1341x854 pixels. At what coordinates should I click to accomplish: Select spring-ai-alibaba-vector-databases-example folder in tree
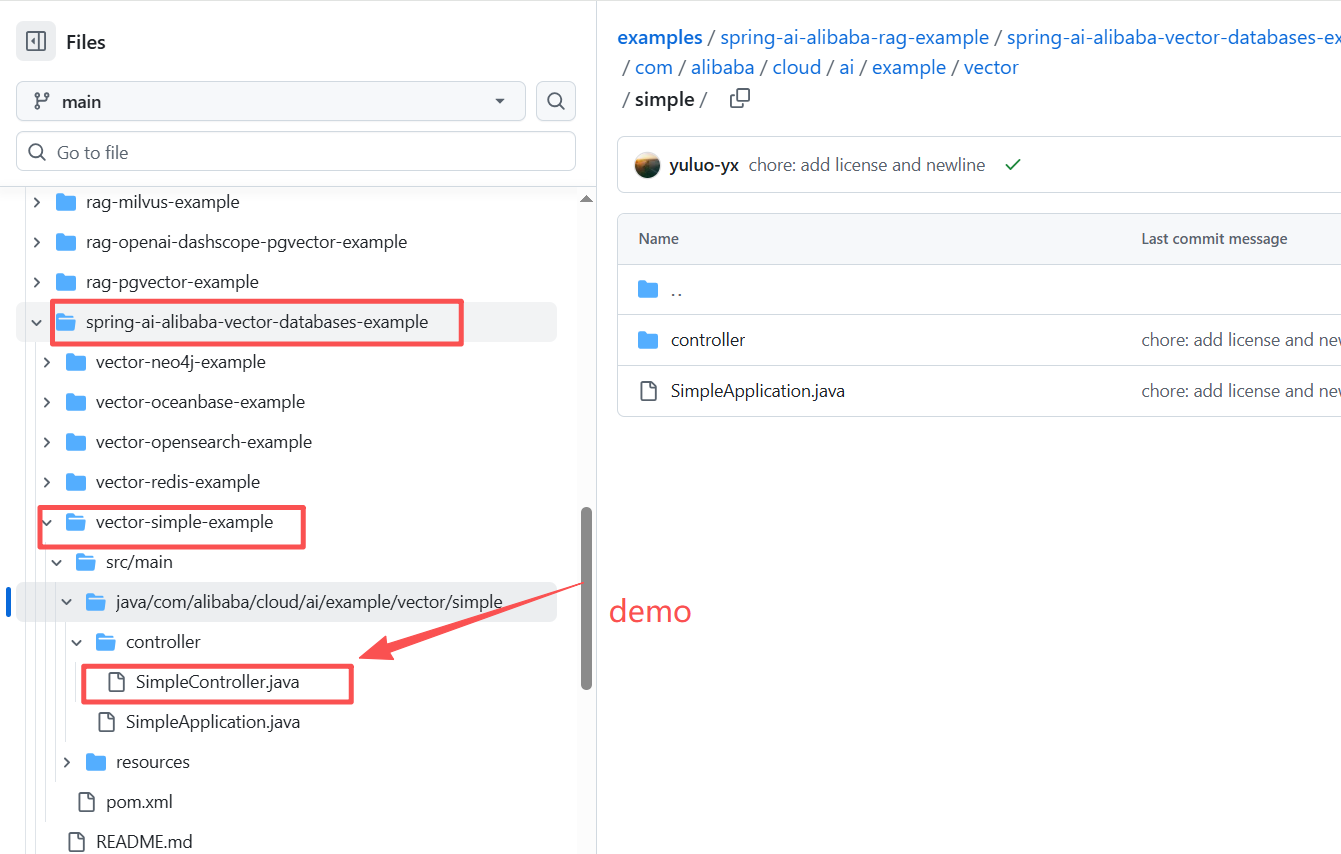pyautogui.click(x=257, y=322)
